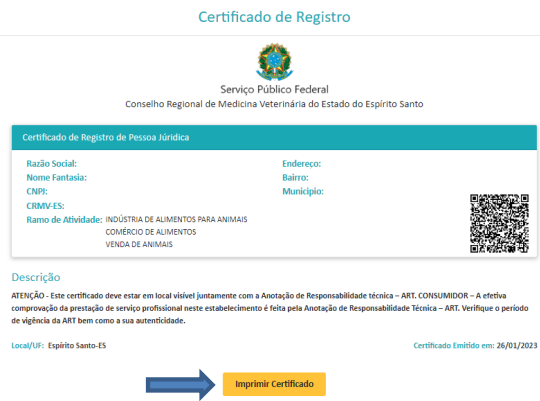Click the Endereço field label
Image resolution: width=540 pixels, height=401 pixels.
coord(302,164)
